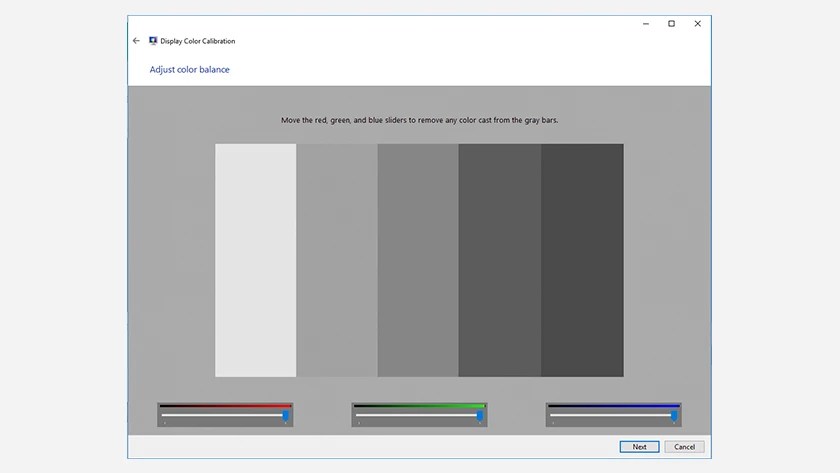Click the medium gray center bar

(x=418, y=260)
